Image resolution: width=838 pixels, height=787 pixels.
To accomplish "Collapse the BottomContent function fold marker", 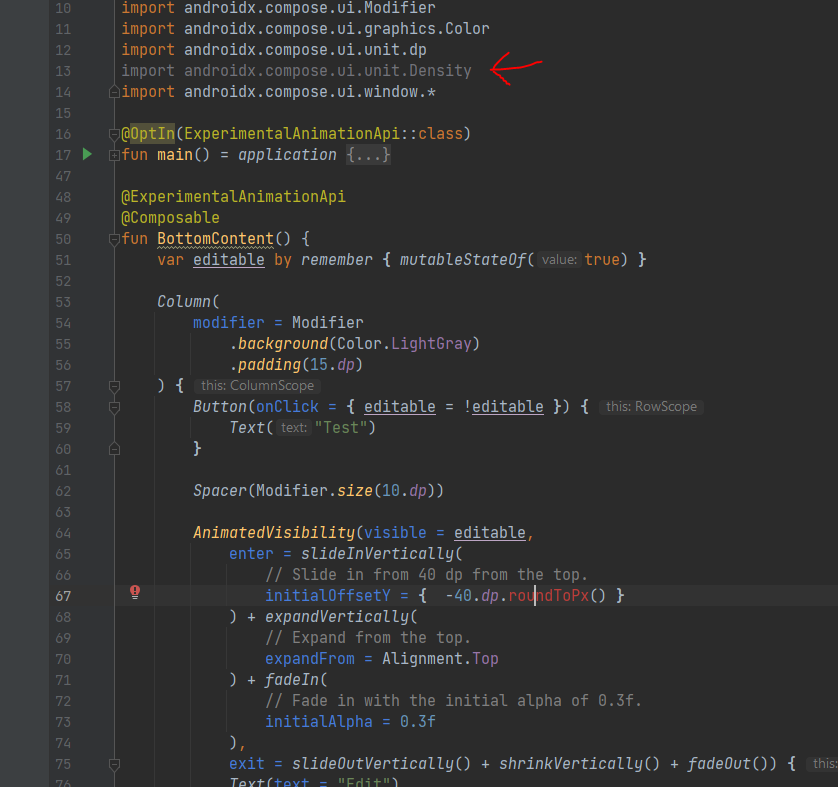I will (114, 239).
